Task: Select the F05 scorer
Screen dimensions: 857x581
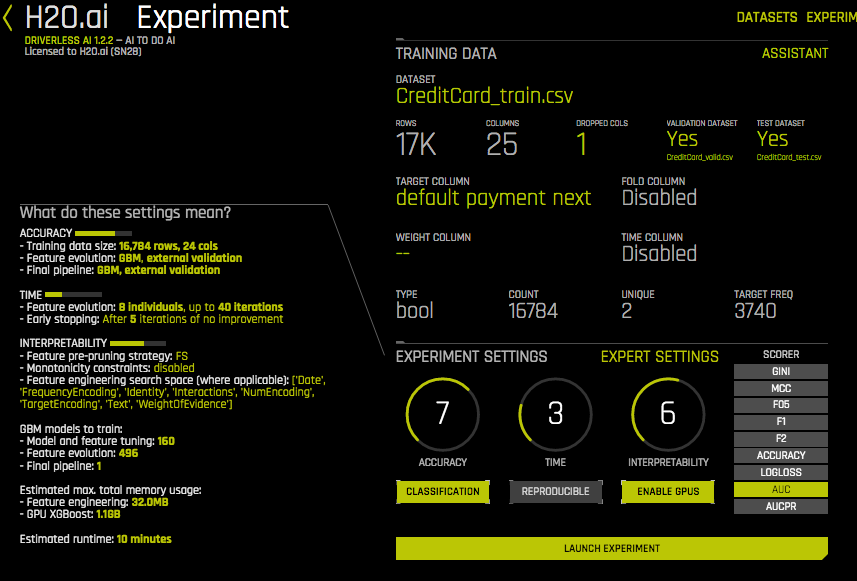Action: 780,405
